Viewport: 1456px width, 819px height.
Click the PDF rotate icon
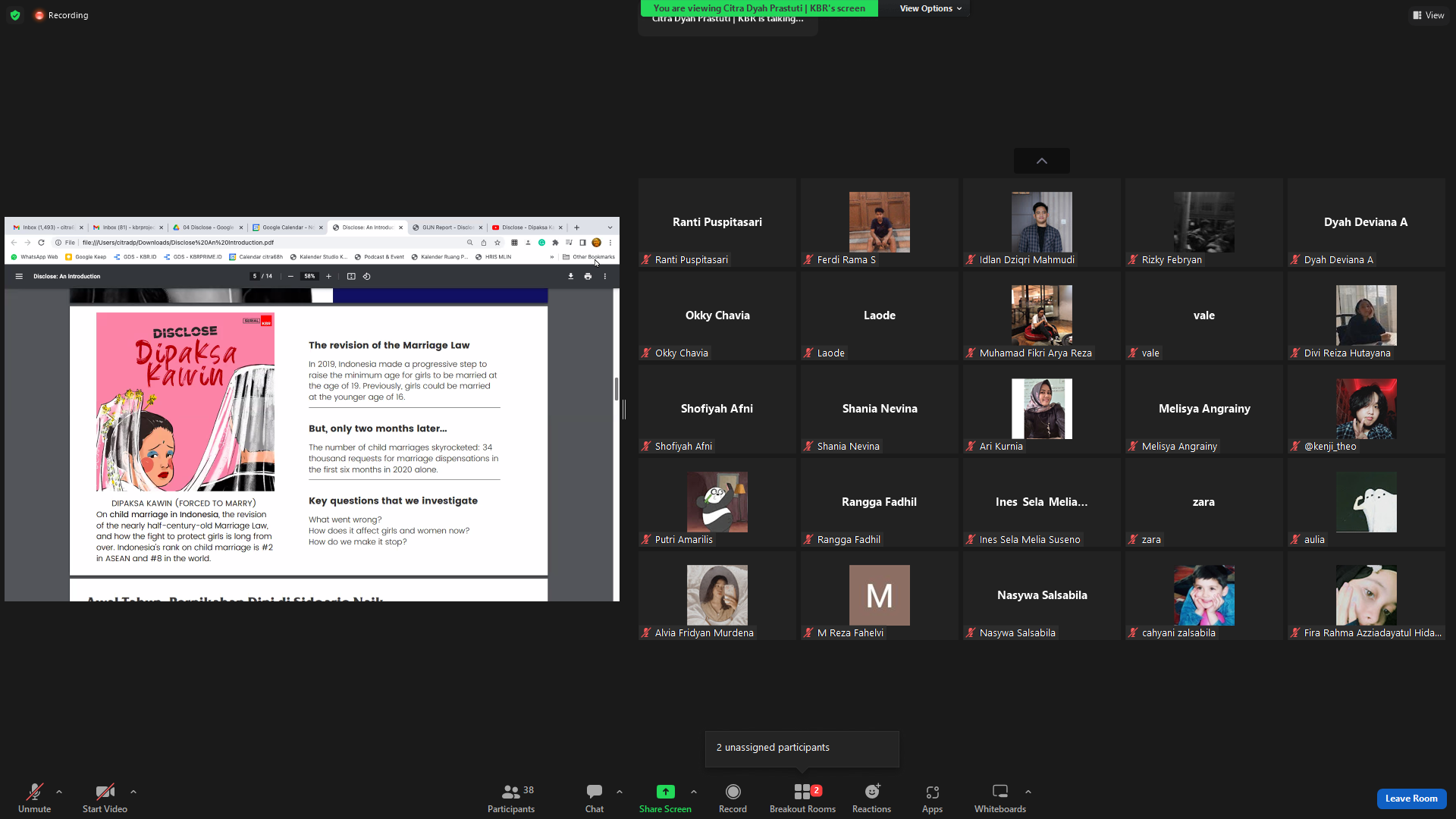tap(367, 277)
